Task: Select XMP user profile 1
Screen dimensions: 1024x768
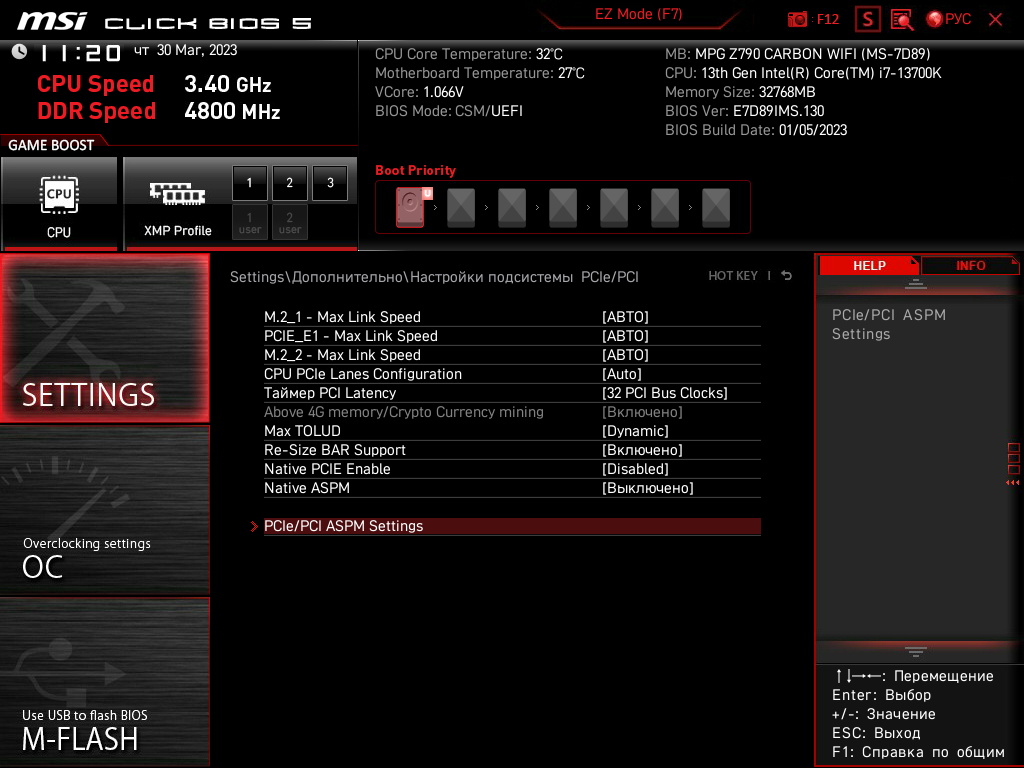Action: click(249, 222)
